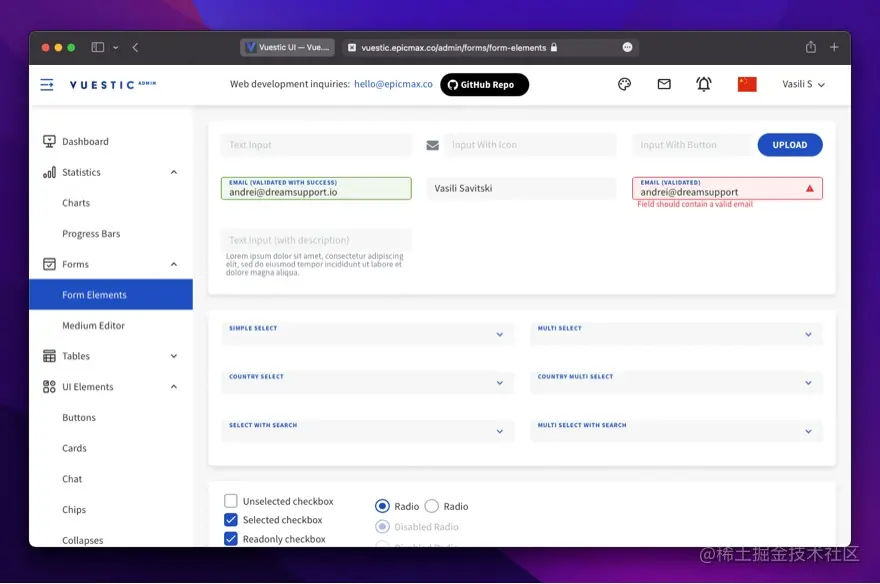Select the Dashboard monitor icon
Image resolution: width=880 pixels, height=584 pixels.
pyautogui.click(x=47, y=141)
